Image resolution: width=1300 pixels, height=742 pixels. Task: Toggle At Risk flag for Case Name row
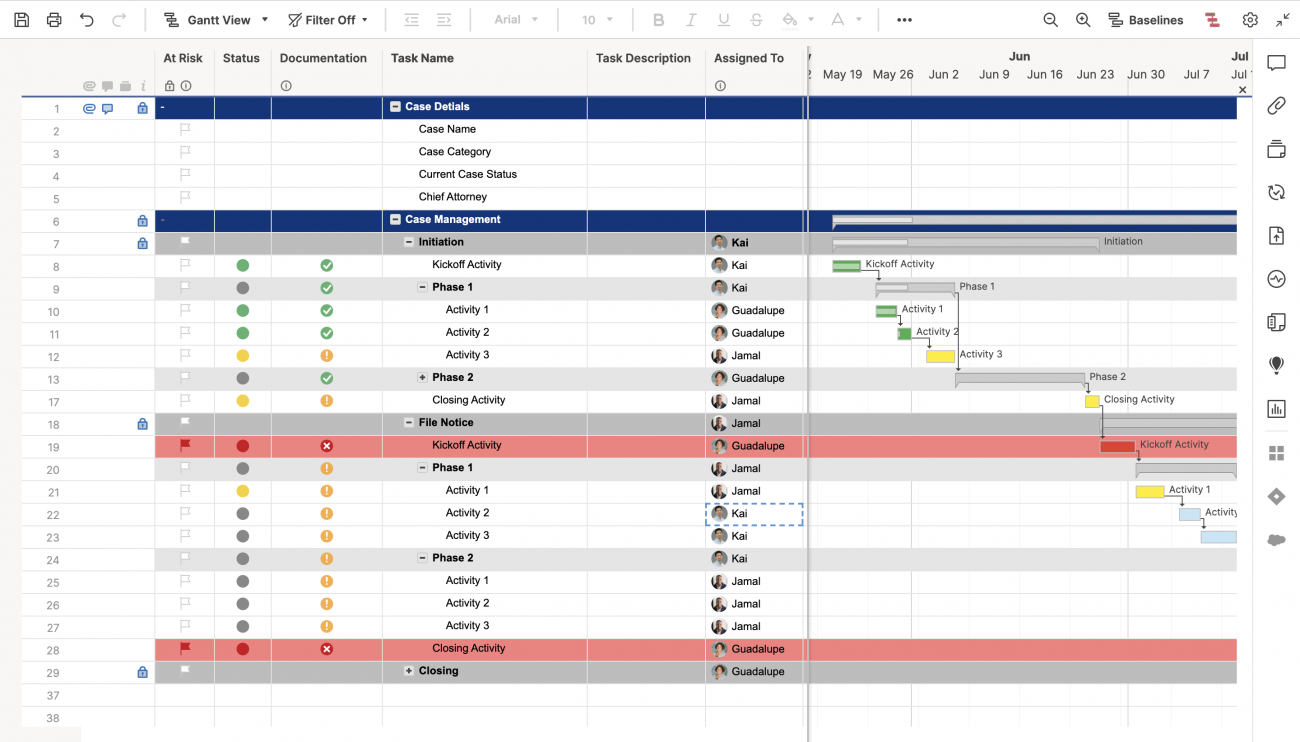(185, 129)
